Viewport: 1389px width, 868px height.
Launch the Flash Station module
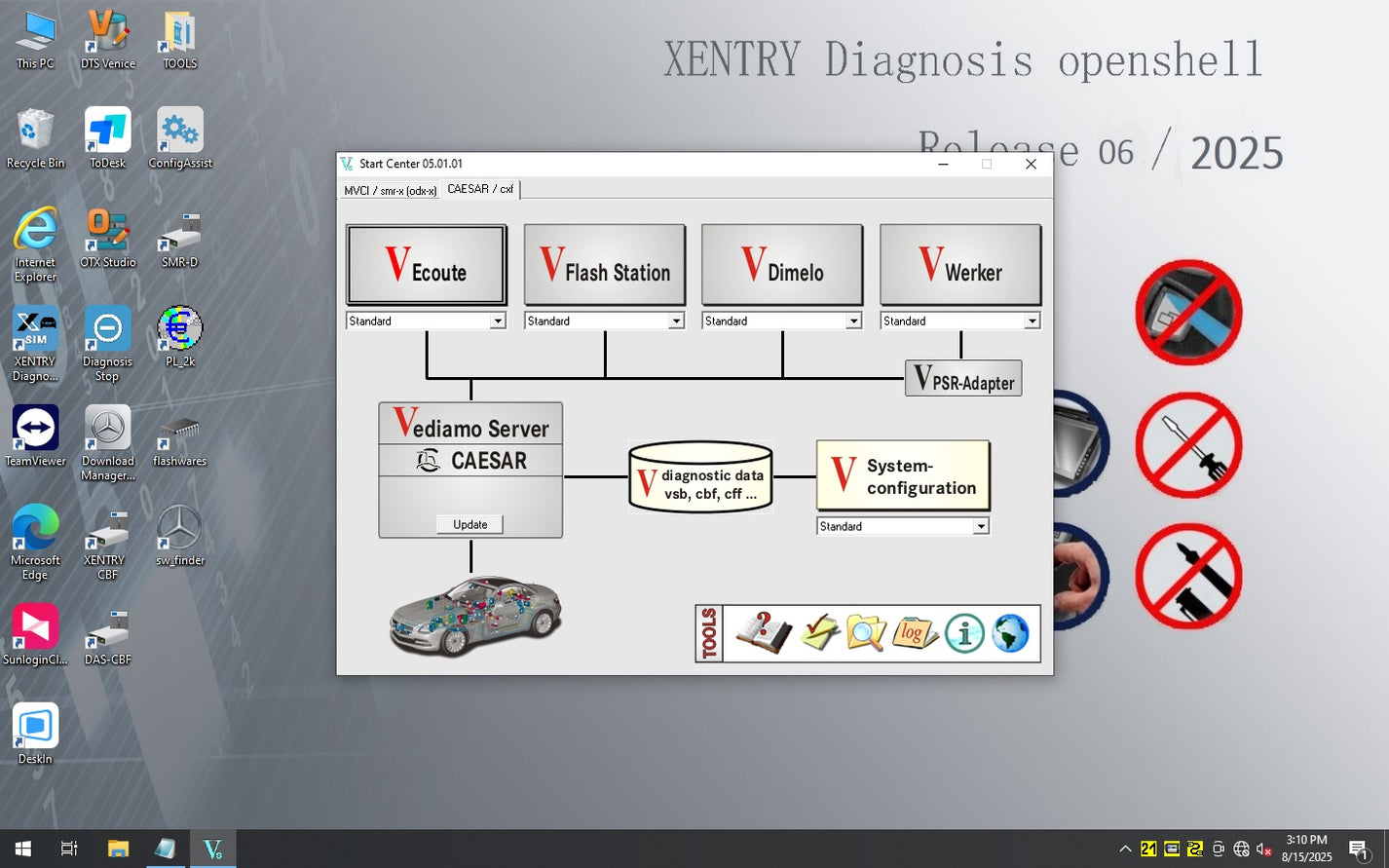tap(604, 264)
